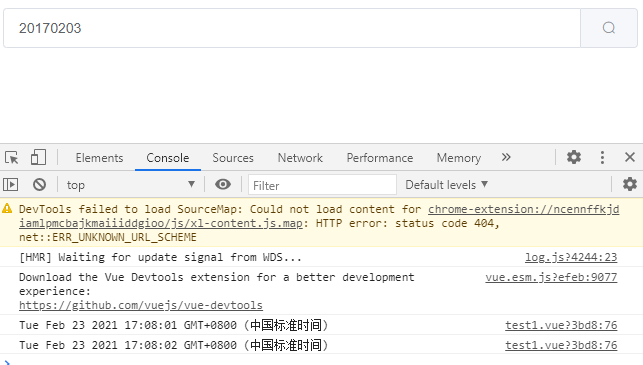Viewport: 643px width, 365px height.
Task: Open the Memory tab
Action: (x=458, y=158)
